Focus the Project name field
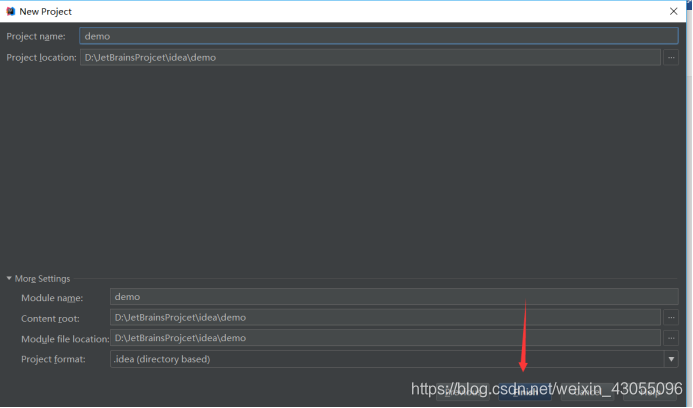Image resolution: width=693 pixels, height=408 pixels. coord(379,36)
